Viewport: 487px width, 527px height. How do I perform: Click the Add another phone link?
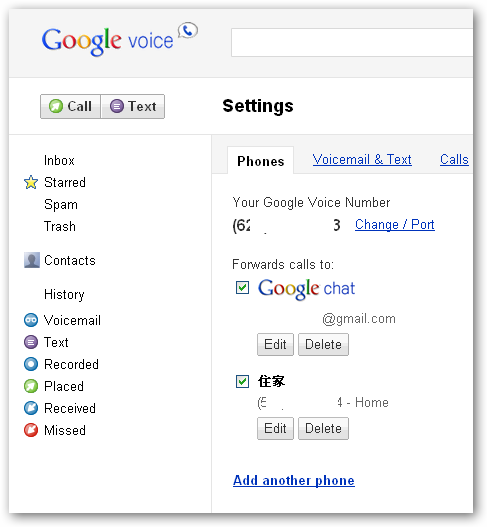[294, 480]
